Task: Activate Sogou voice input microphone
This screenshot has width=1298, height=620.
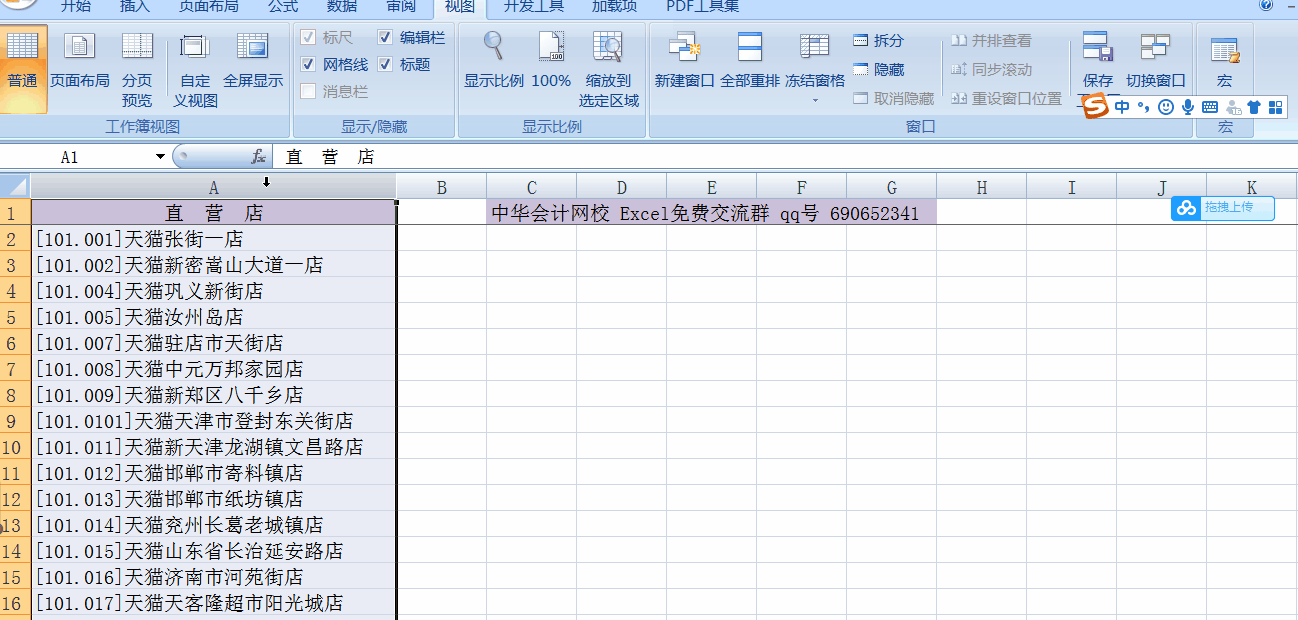Action: coord(1188,107)
